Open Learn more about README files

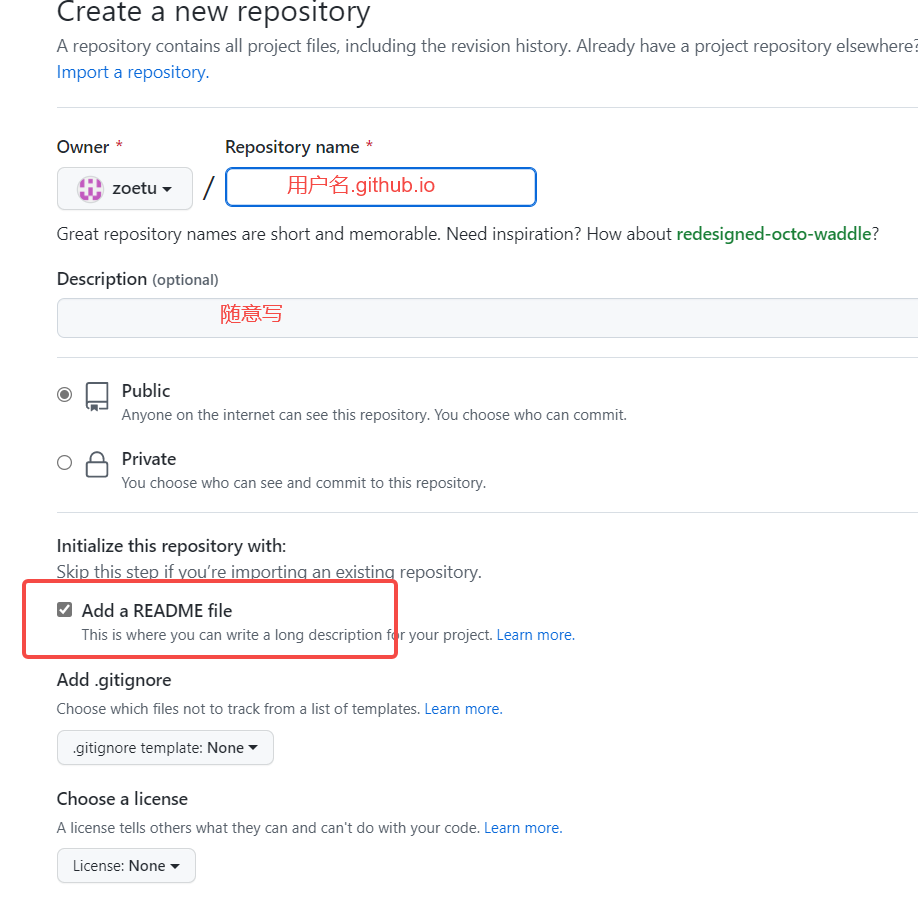534,634
